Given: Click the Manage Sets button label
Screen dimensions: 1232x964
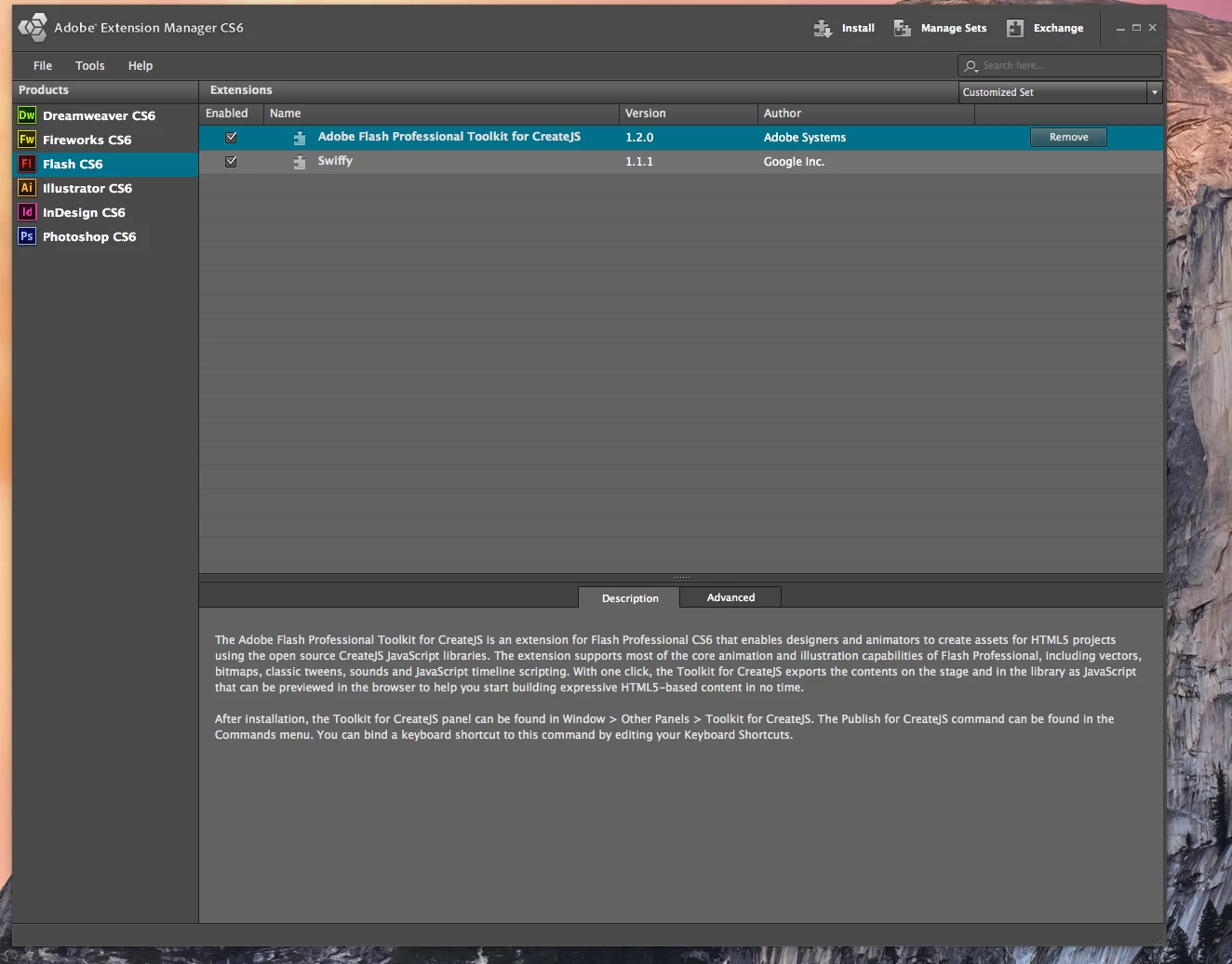Looking at the screenshot, I should click(x=954, y=29).
